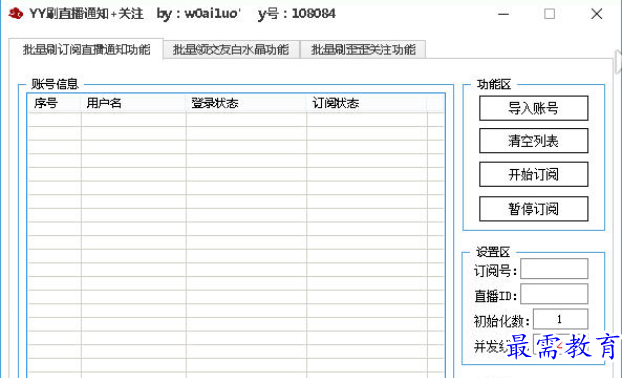
Task: Sort by the 用户名 column header
Action: click(x=134, y=103)
